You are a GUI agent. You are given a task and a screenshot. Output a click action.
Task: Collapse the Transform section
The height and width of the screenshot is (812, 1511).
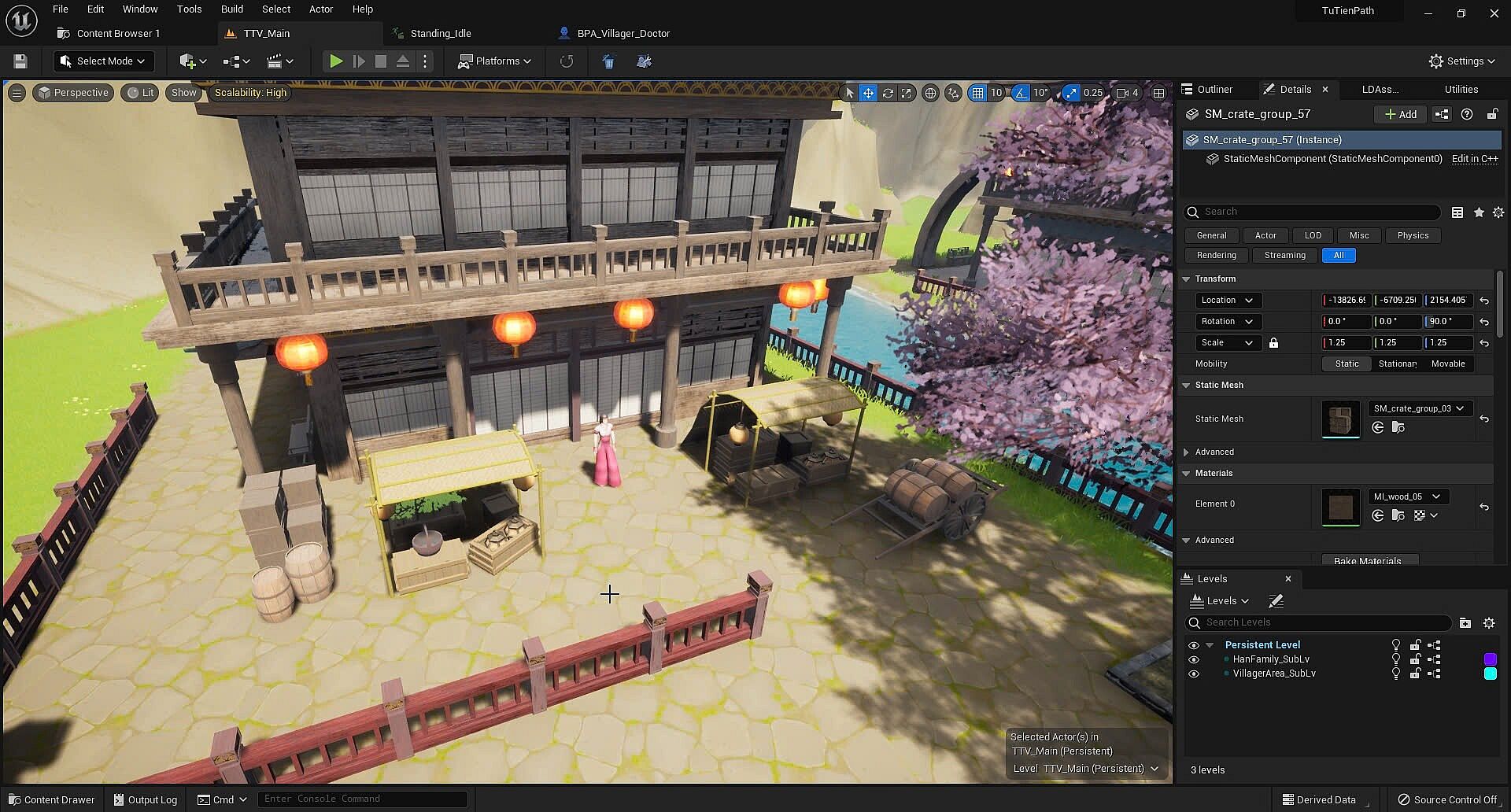coord(1186,279)
